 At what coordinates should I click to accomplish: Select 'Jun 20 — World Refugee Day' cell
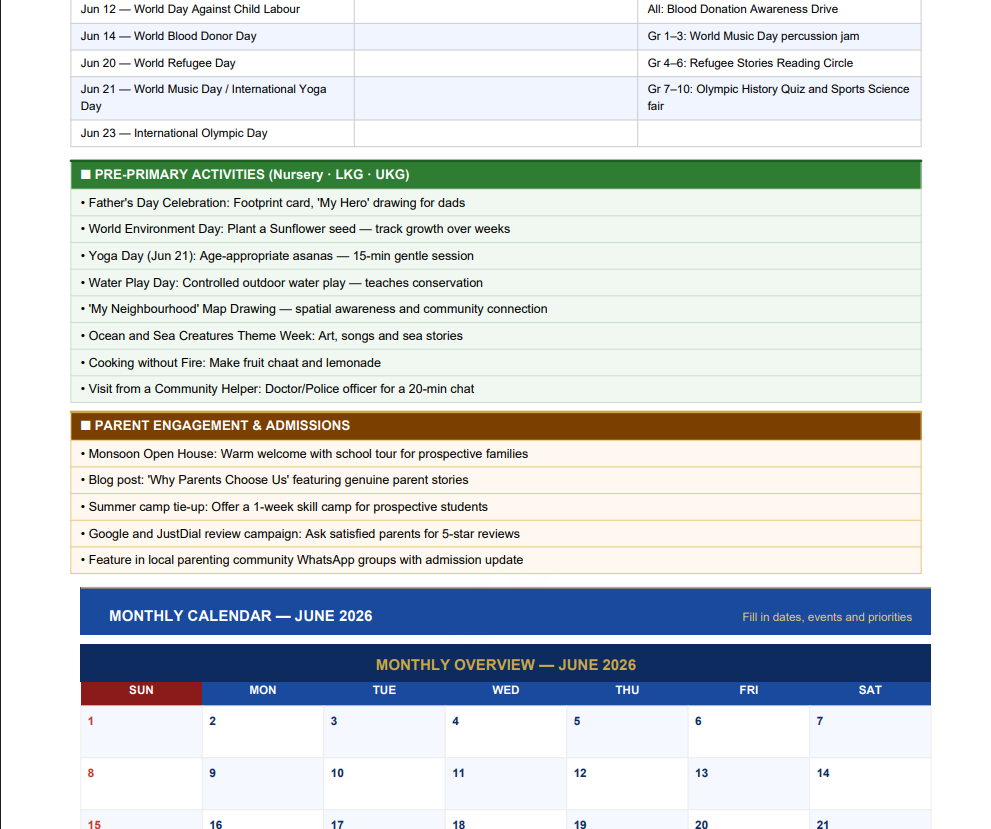[x=212, y=63]
